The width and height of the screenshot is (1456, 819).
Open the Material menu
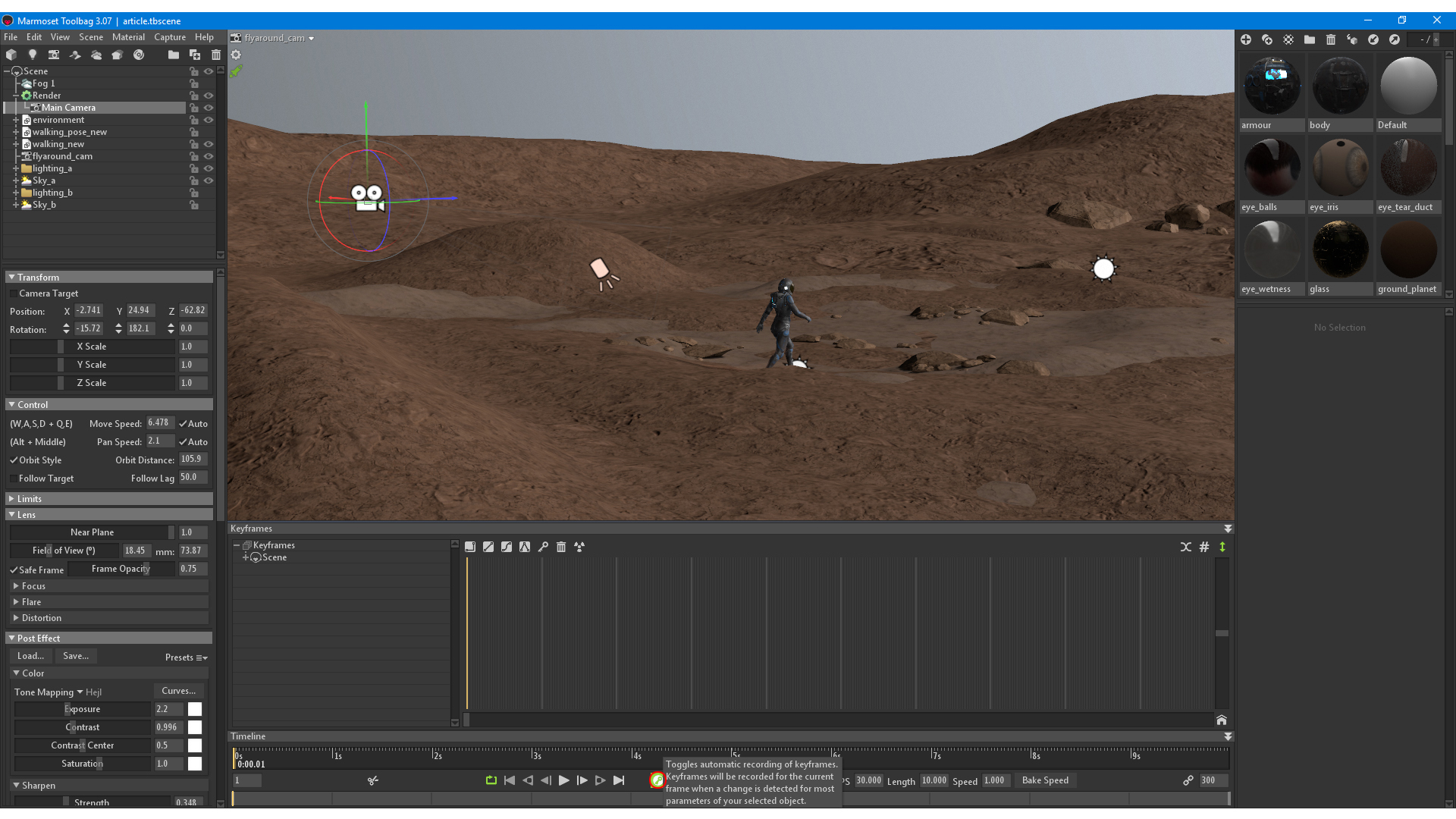pyautogui.click(x=128, y=37)
